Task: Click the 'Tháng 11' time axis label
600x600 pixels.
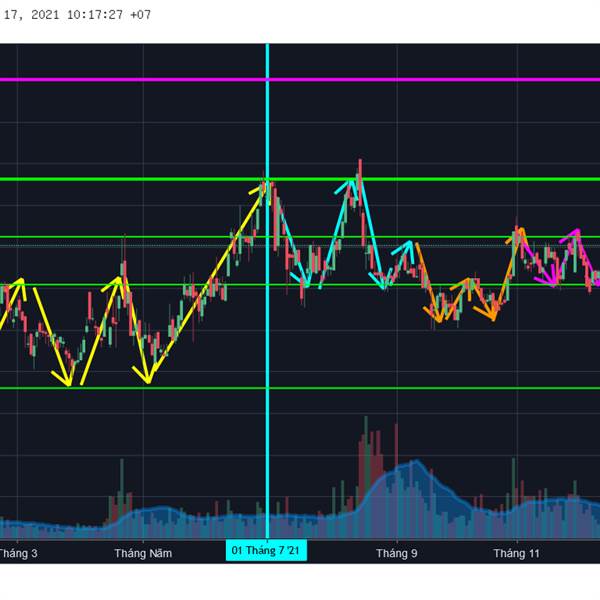Action: point(516,553)
